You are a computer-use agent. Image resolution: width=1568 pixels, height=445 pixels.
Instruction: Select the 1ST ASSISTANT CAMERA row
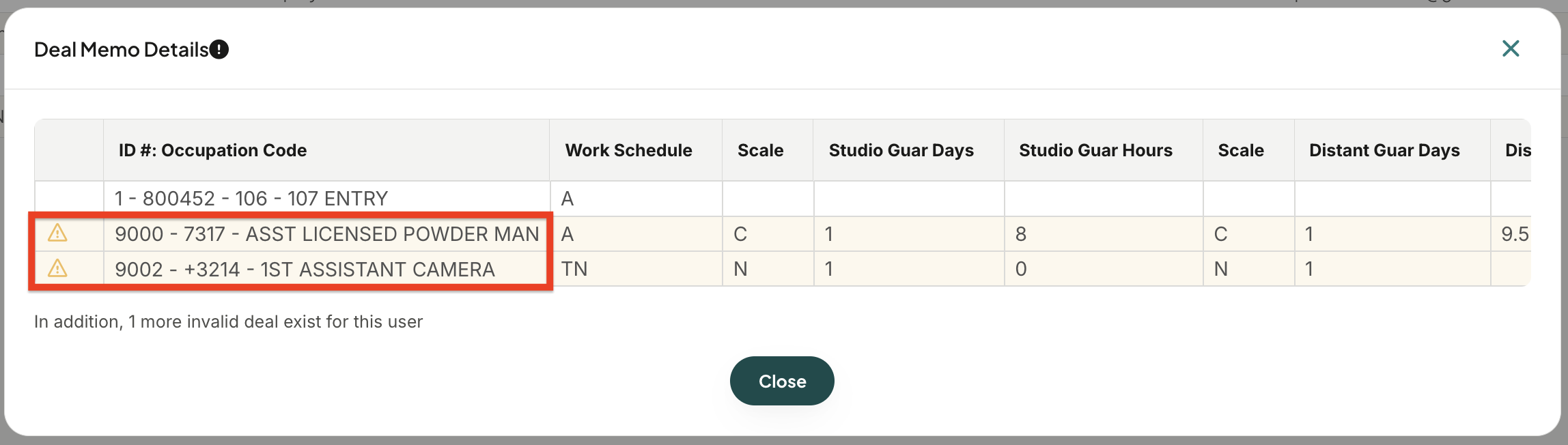783,269
